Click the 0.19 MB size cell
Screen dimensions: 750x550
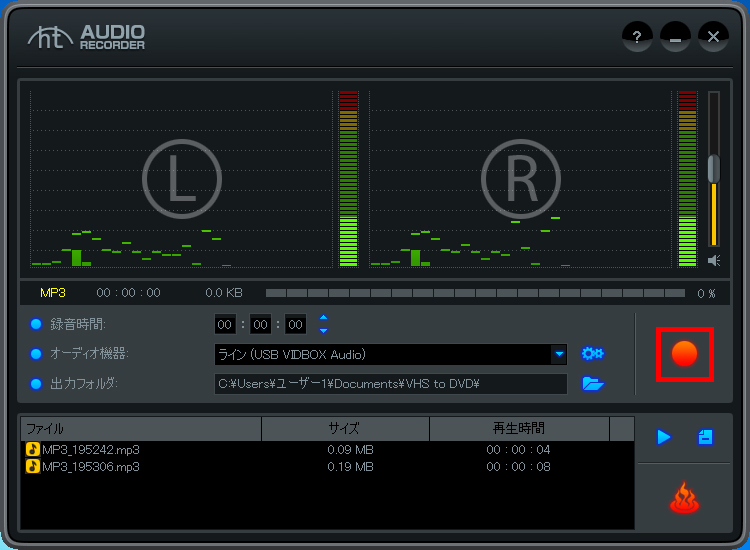(350, 466)
